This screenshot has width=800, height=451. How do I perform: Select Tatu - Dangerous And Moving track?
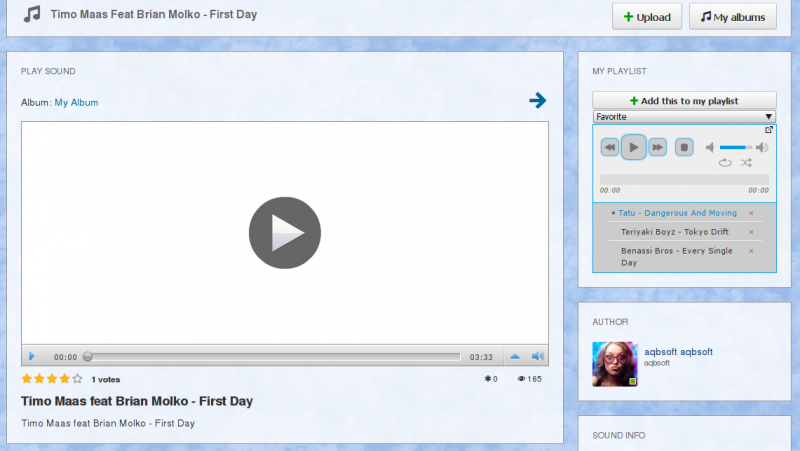(678, 213)
